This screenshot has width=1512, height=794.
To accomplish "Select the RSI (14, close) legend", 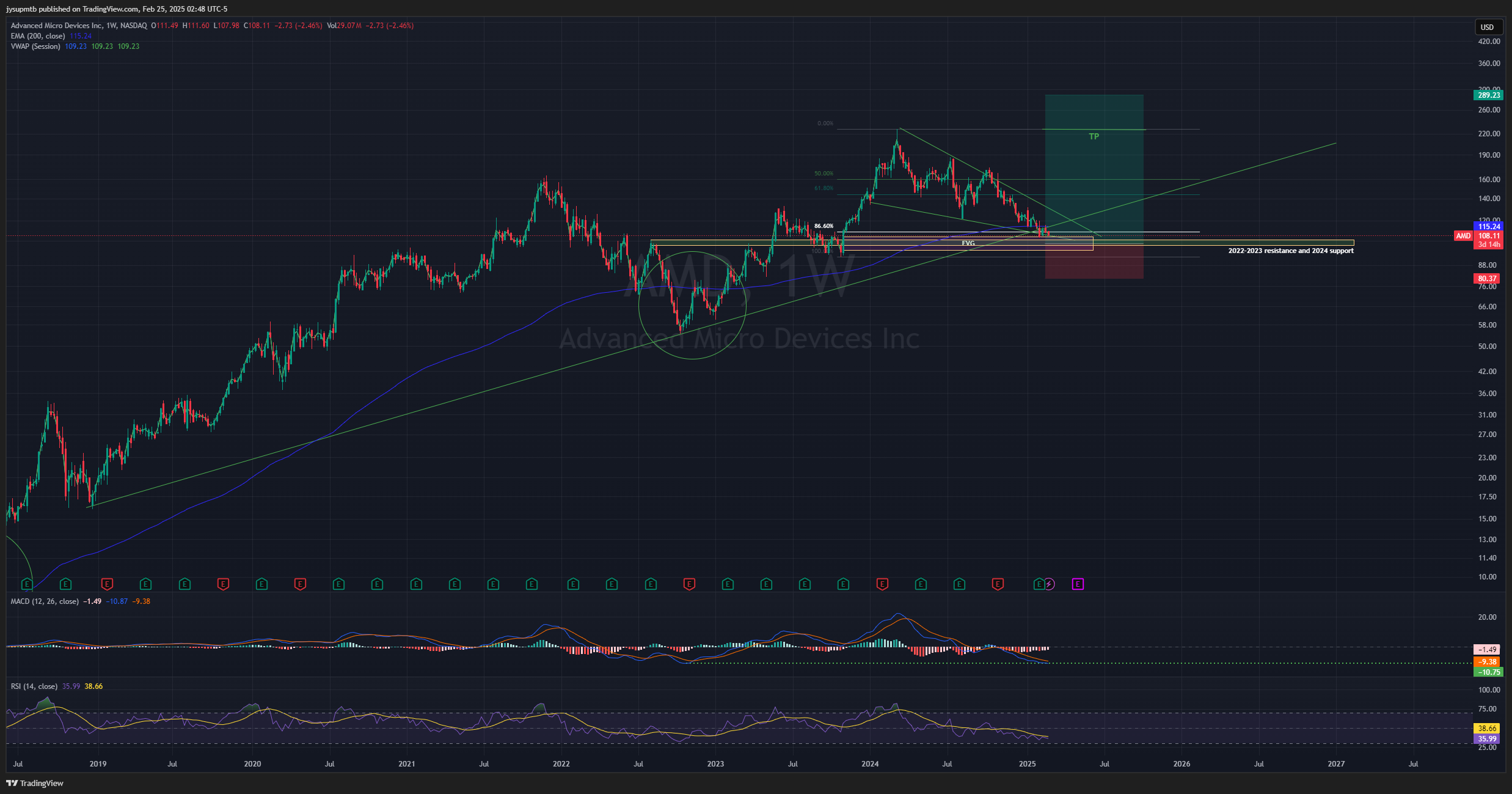I will pos(34,686).
